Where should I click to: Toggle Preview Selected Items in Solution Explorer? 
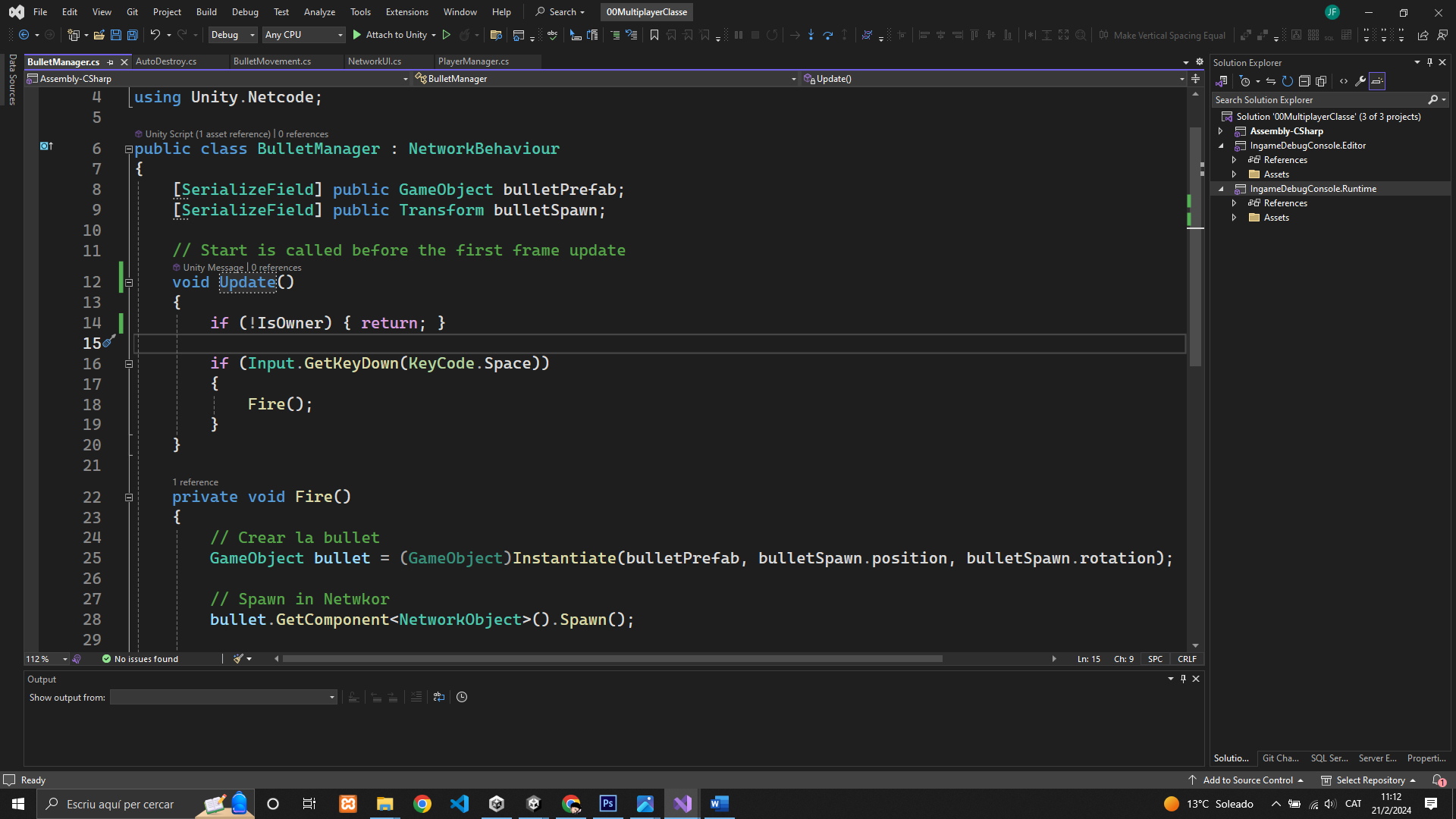[x=1377, y=81]
